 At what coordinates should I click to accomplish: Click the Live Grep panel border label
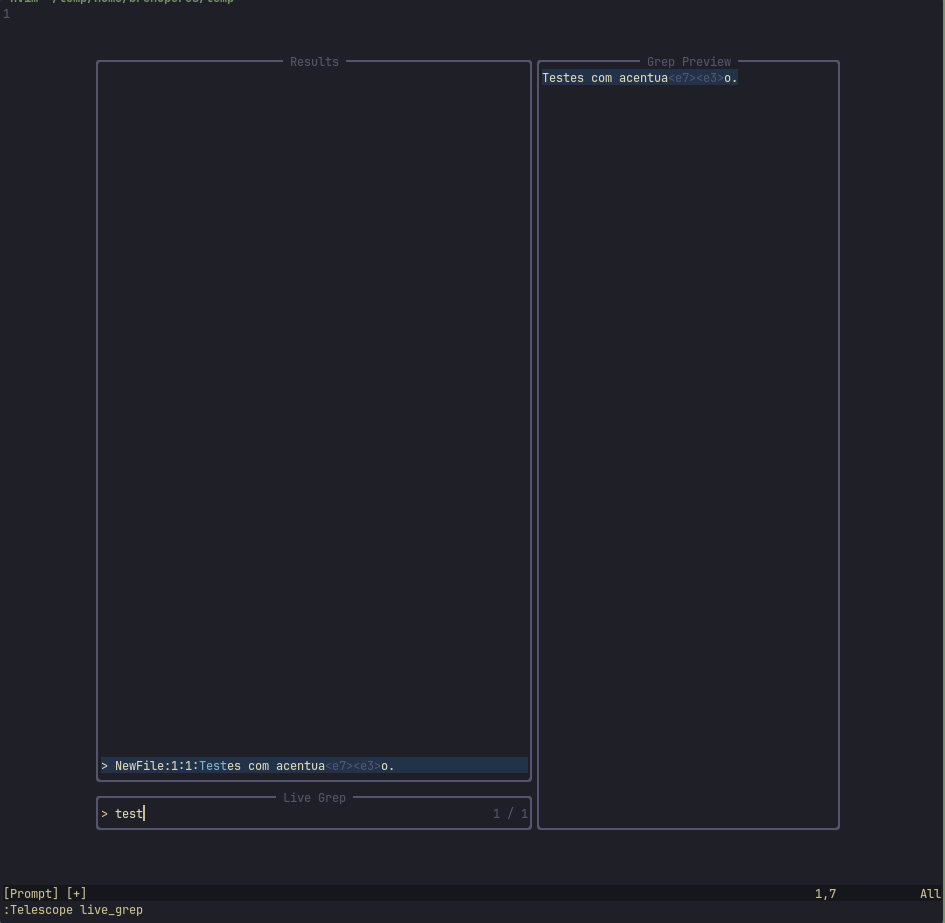point(313,797)
